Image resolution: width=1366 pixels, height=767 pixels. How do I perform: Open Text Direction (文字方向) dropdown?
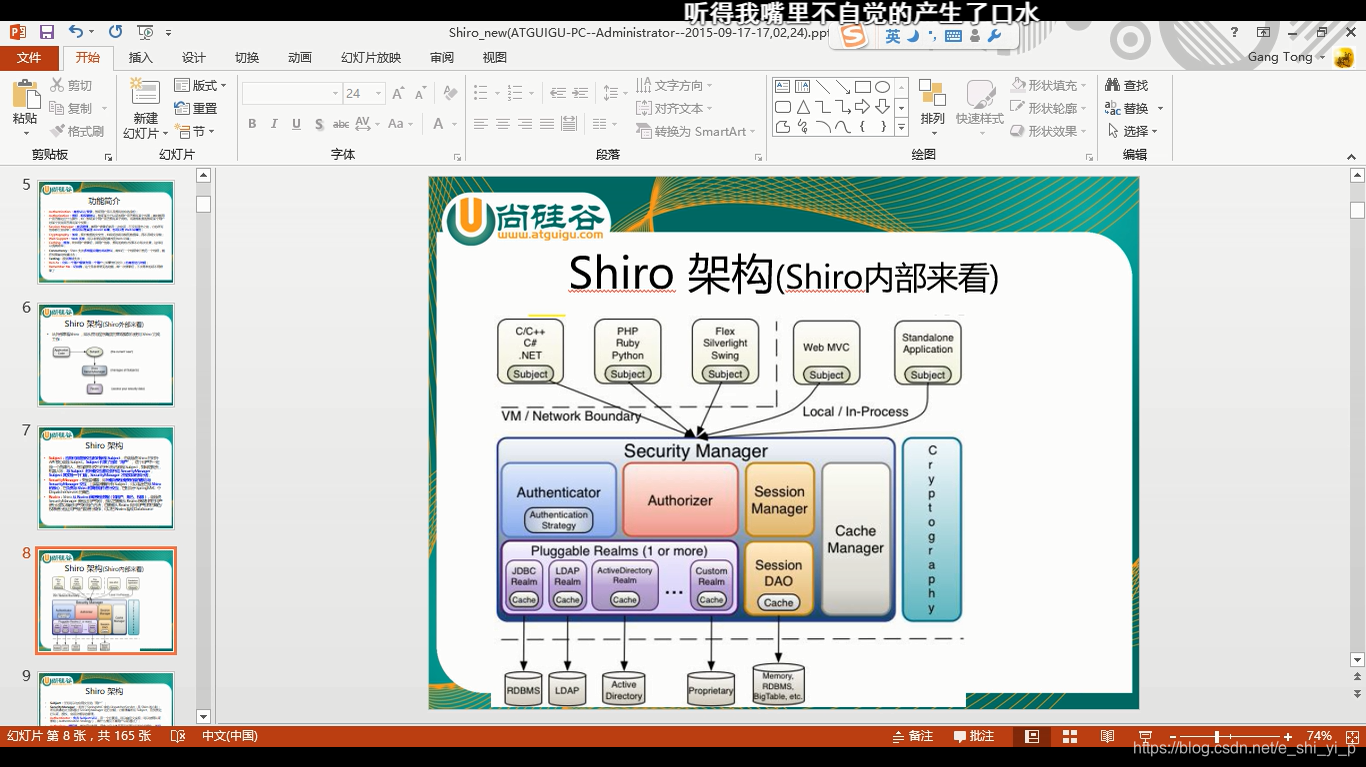click(675, 85)
